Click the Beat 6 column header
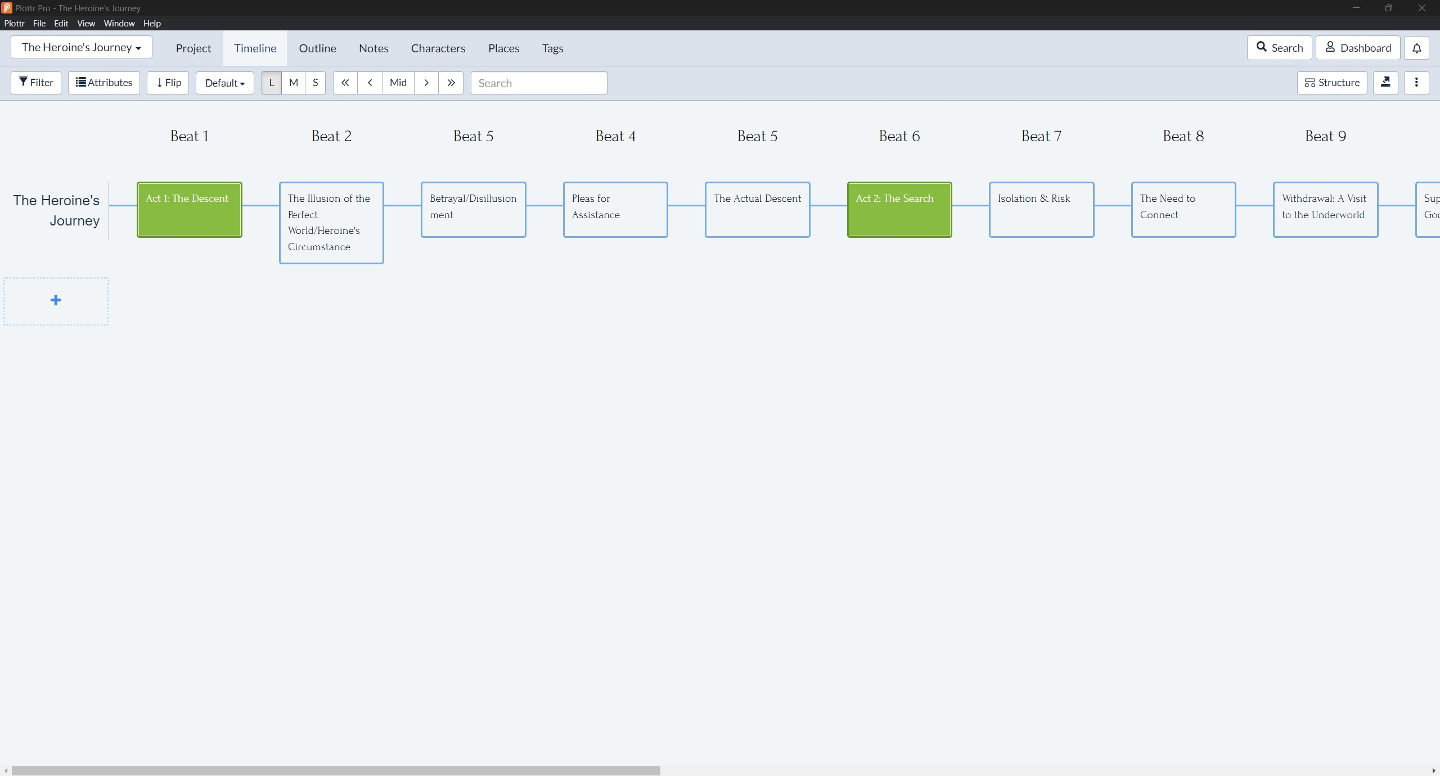This screenshot has width=1440, height=776. (x=899, y=136)
